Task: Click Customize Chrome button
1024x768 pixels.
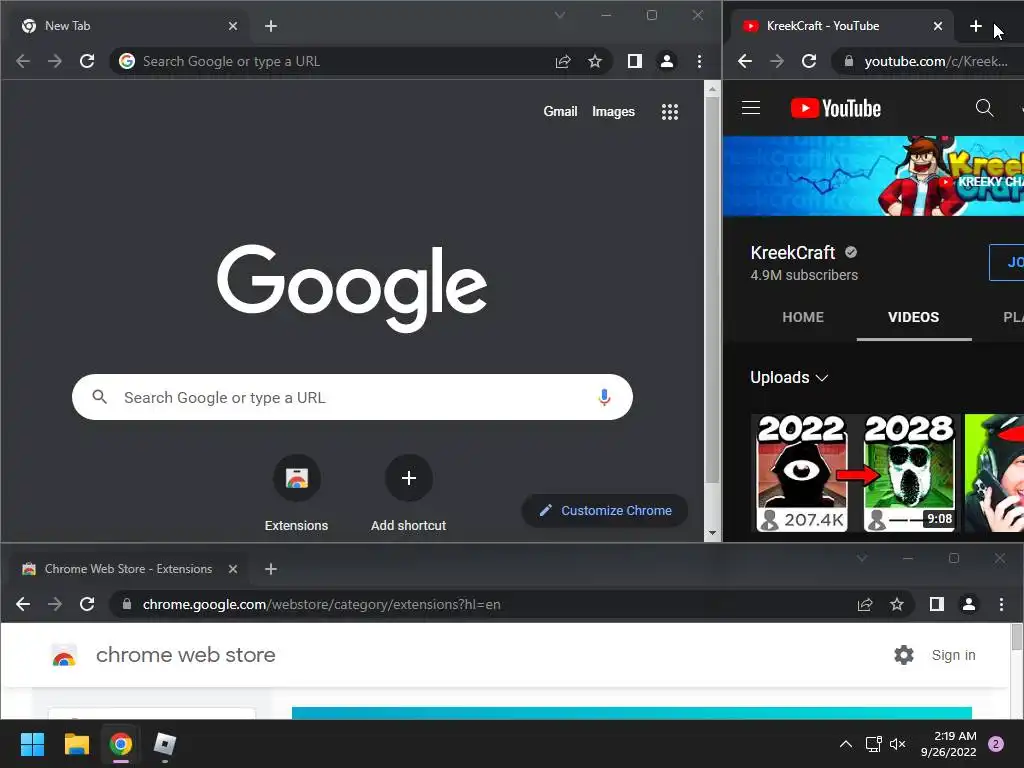Action: point(605,511)
